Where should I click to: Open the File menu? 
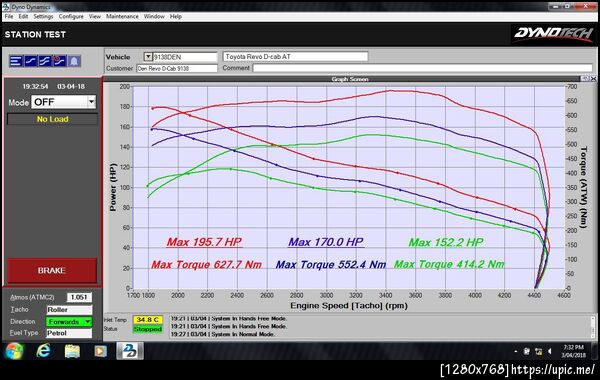(9, 16)
